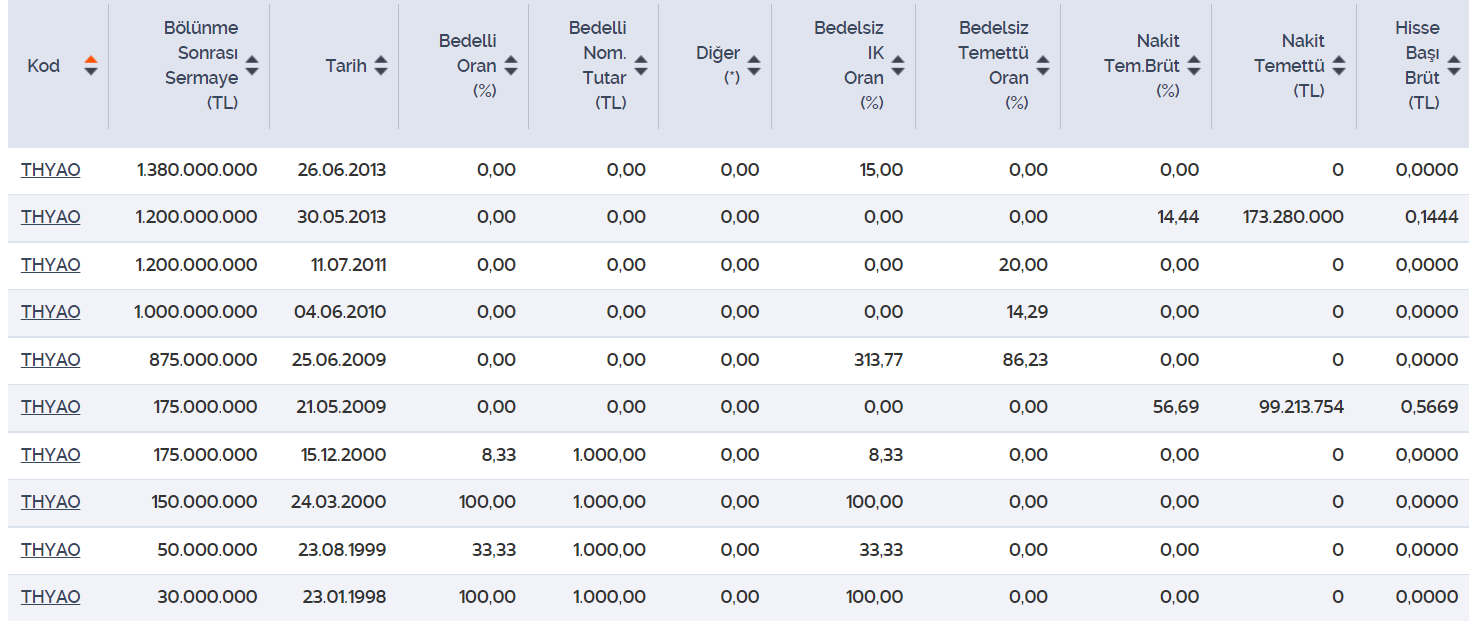The image size is (1469, 621).
Task: Select the date cell 30.05.2013
Action: click(x=342, y=217)
